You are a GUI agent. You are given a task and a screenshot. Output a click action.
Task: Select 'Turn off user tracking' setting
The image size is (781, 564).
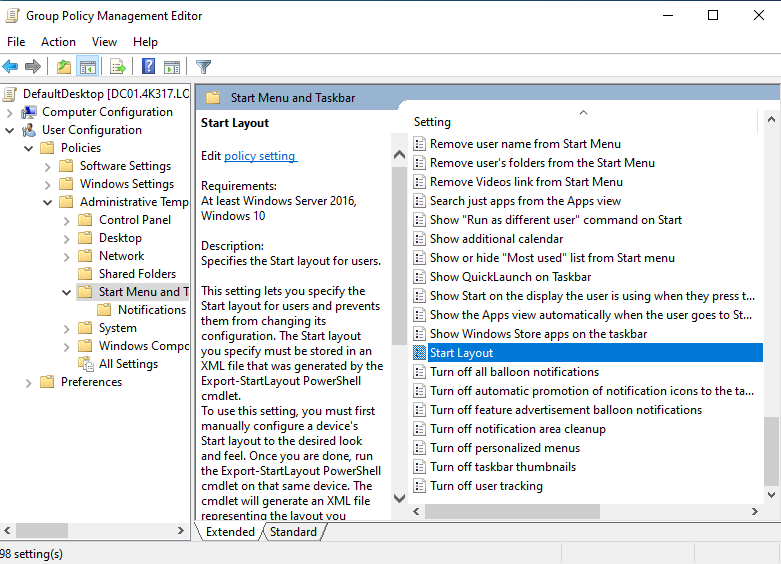(486, 486)
